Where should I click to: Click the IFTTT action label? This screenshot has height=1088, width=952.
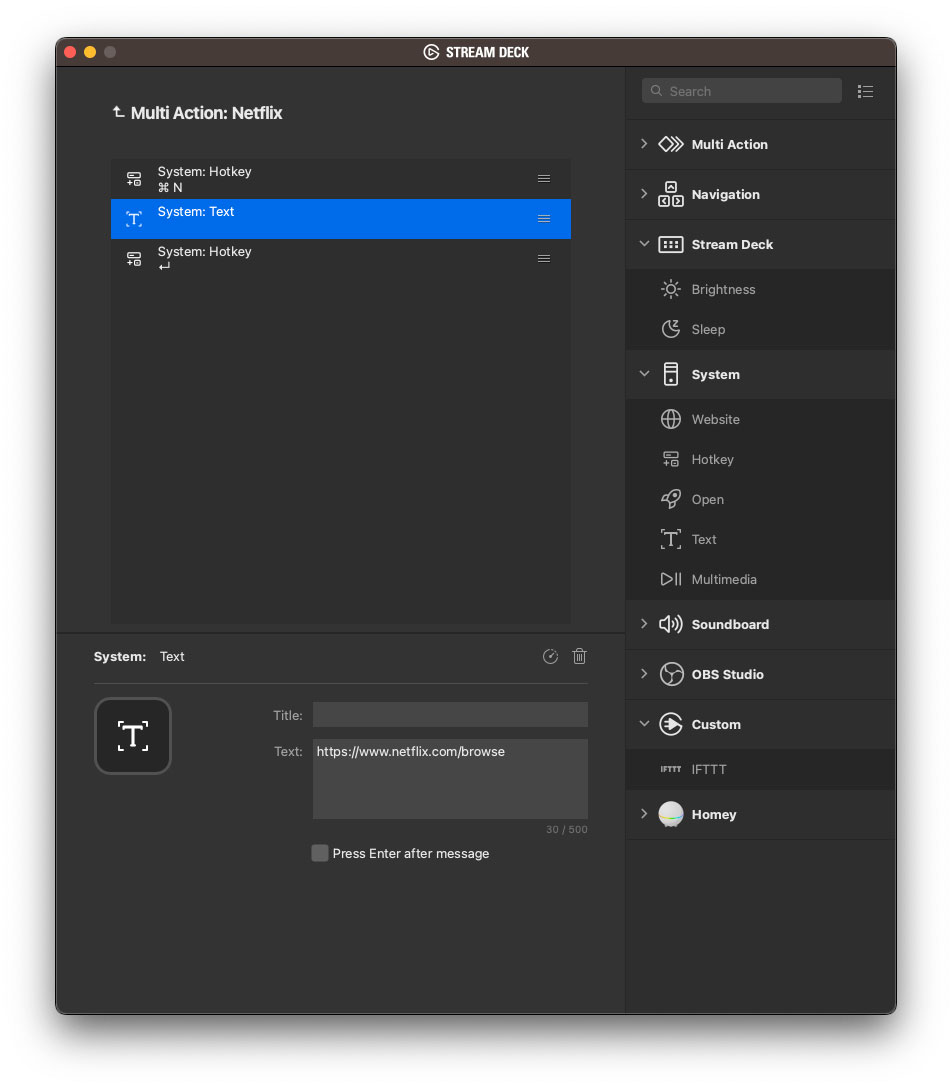pos(708,770)
